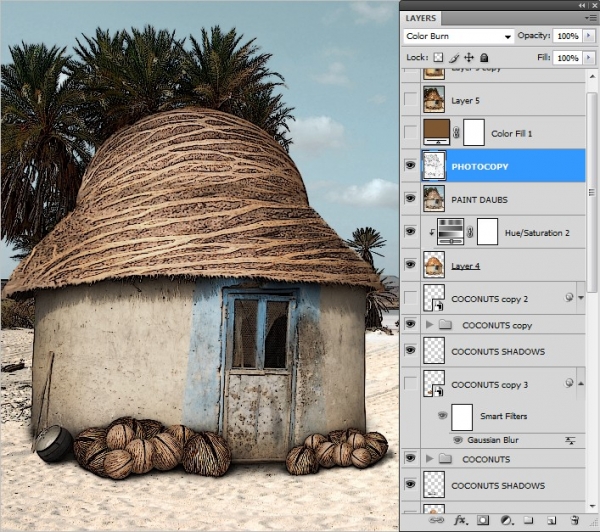
Task: Show the COCONUTS copy 2 layer
Action: point(411,297)
